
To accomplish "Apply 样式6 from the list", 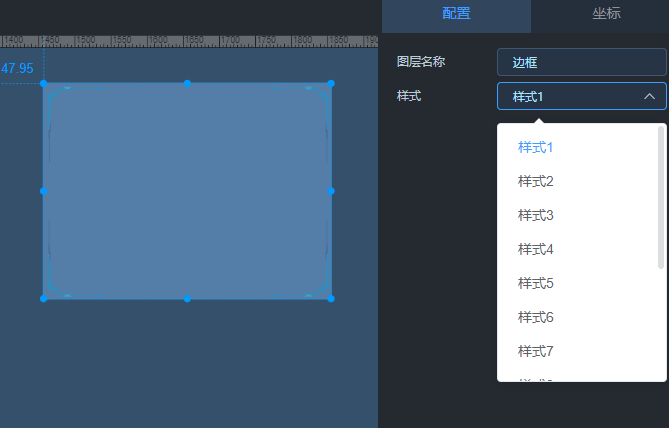I will tap(536, 317).
